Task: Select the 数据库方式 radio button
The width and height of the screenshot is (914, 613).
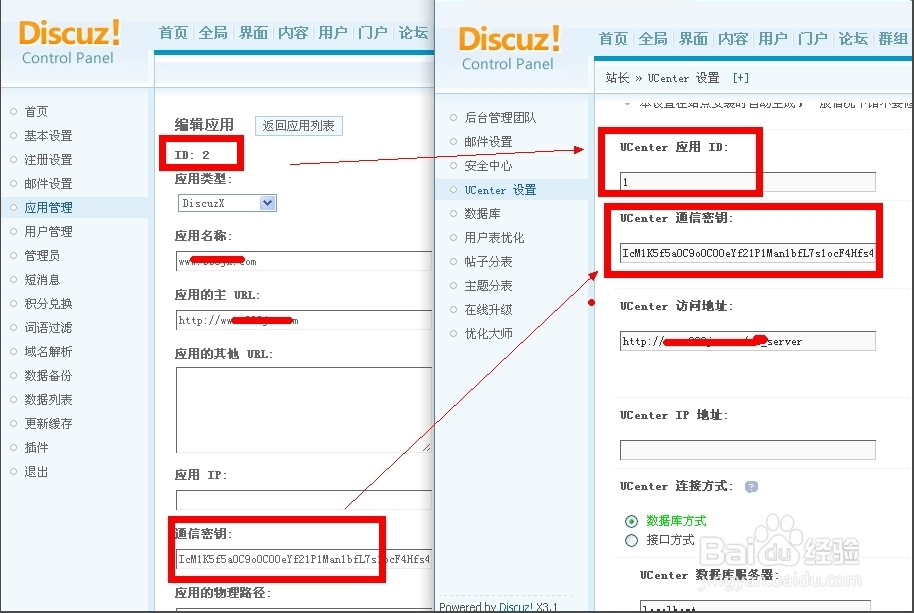Action: [x=631, y=521]
